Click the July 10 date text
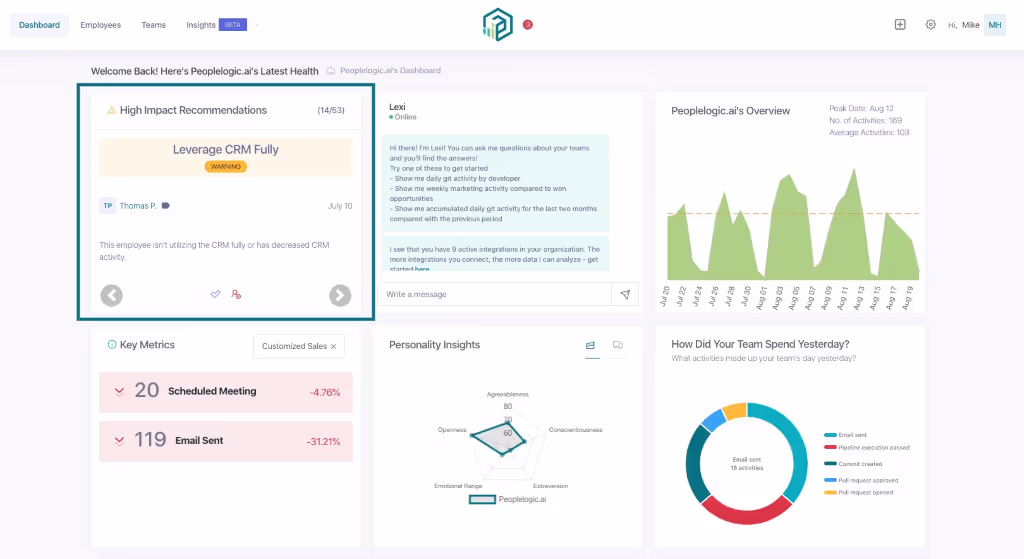Screen dimensions: 1024x559 click(340, 206)
